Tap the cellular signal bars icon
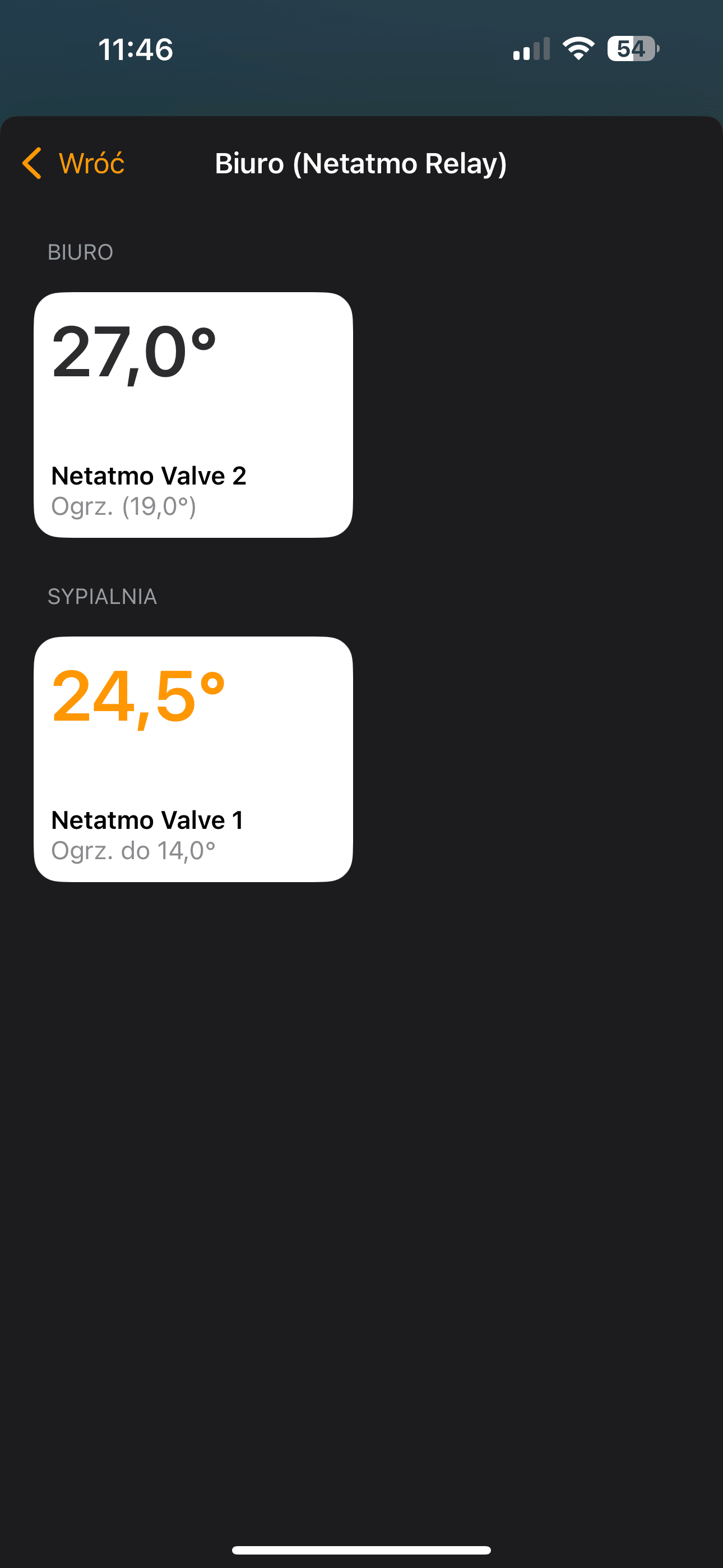This screenshot has width=723, height=1568. tap(531, 49)
